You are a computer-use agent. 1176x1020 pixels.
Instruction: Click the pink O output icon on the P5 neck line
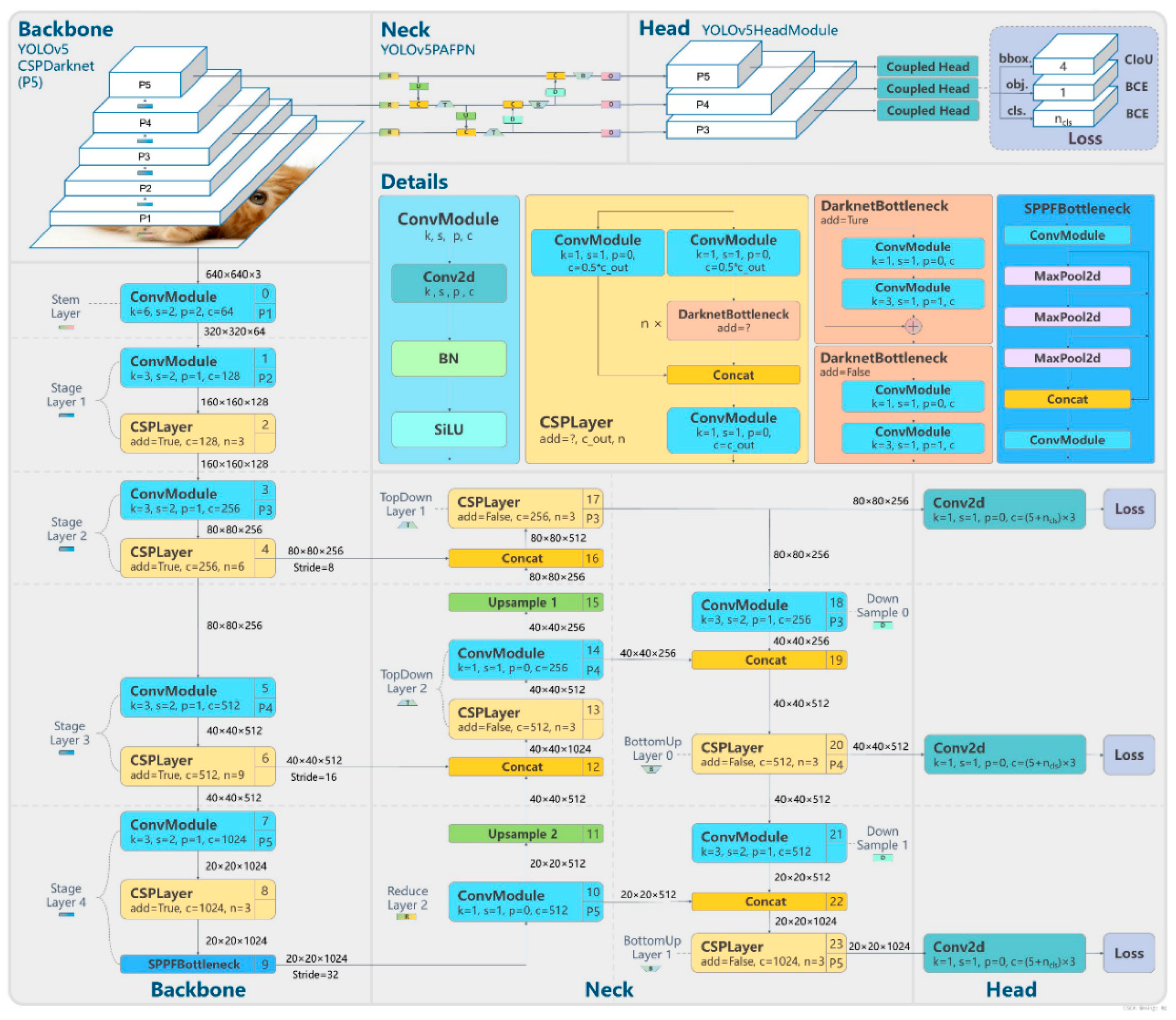click(x=610, y=76)
